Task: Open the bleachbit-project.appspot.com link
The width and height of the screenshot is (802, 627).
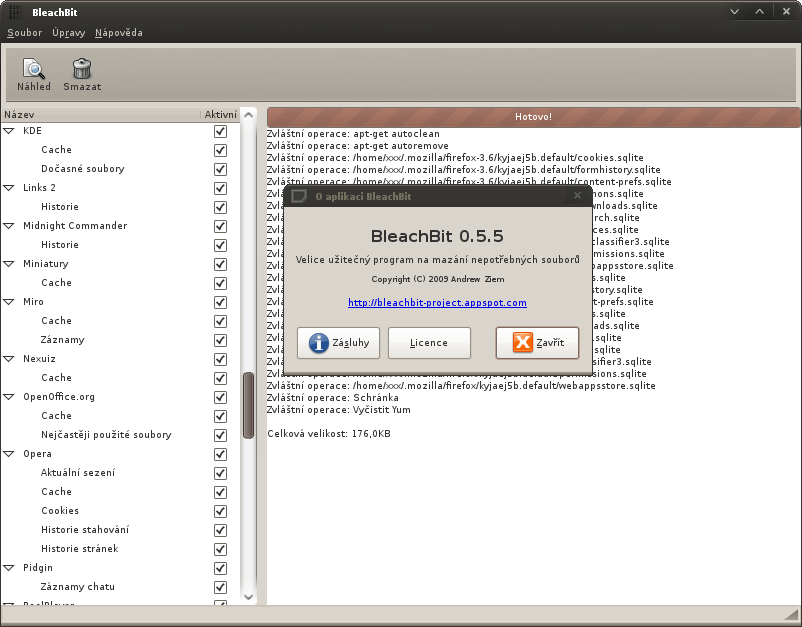Action: tap(437, 302)
